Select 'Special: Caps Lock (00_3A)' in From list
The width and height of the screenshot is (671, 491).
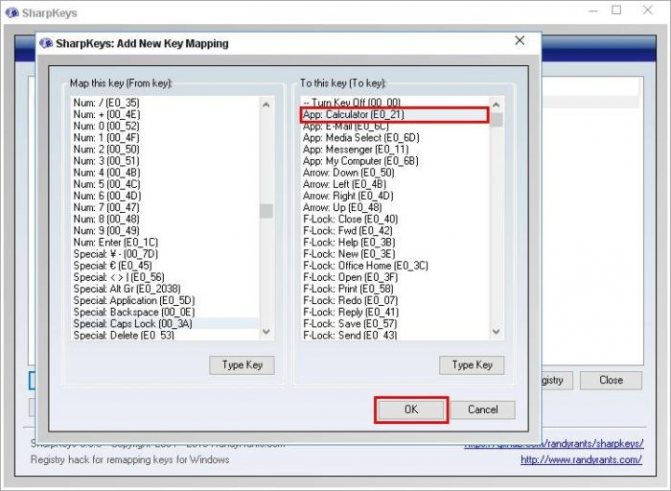[165, 324]
